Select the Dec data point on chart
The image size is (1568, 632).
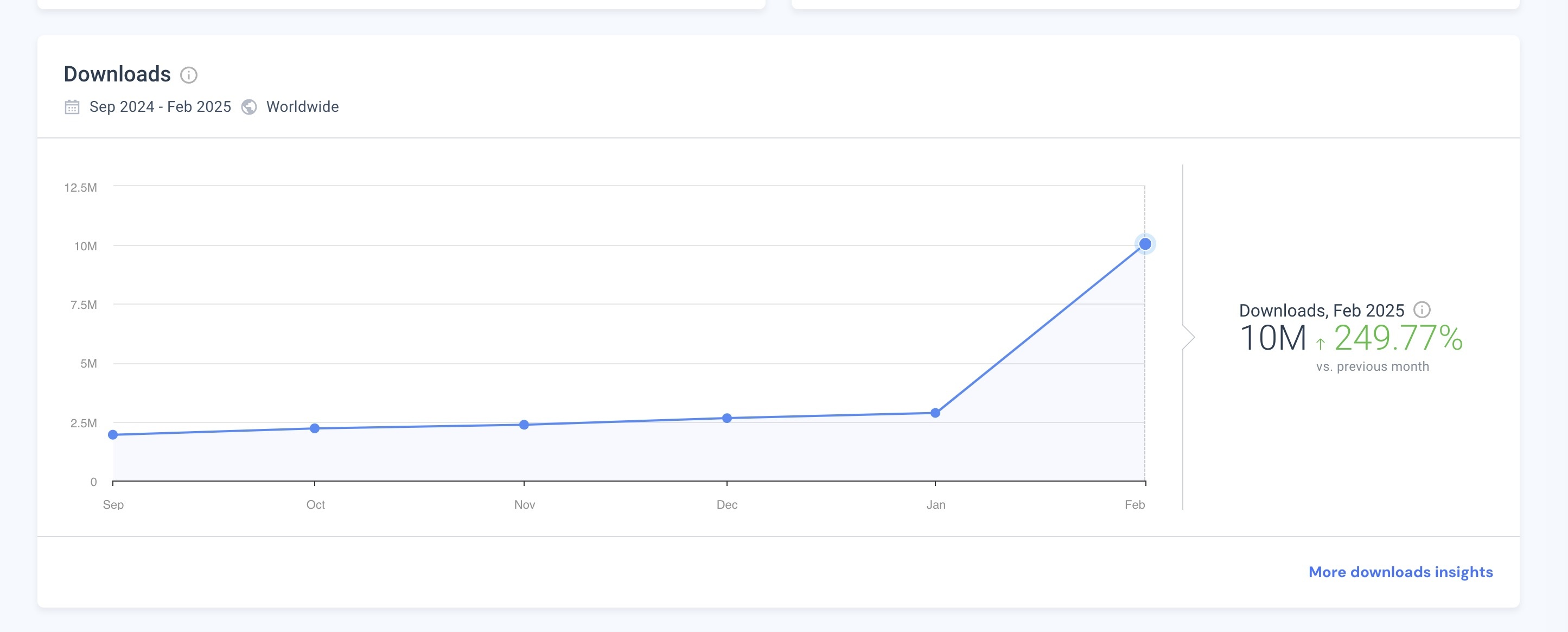tap(727, 418)
